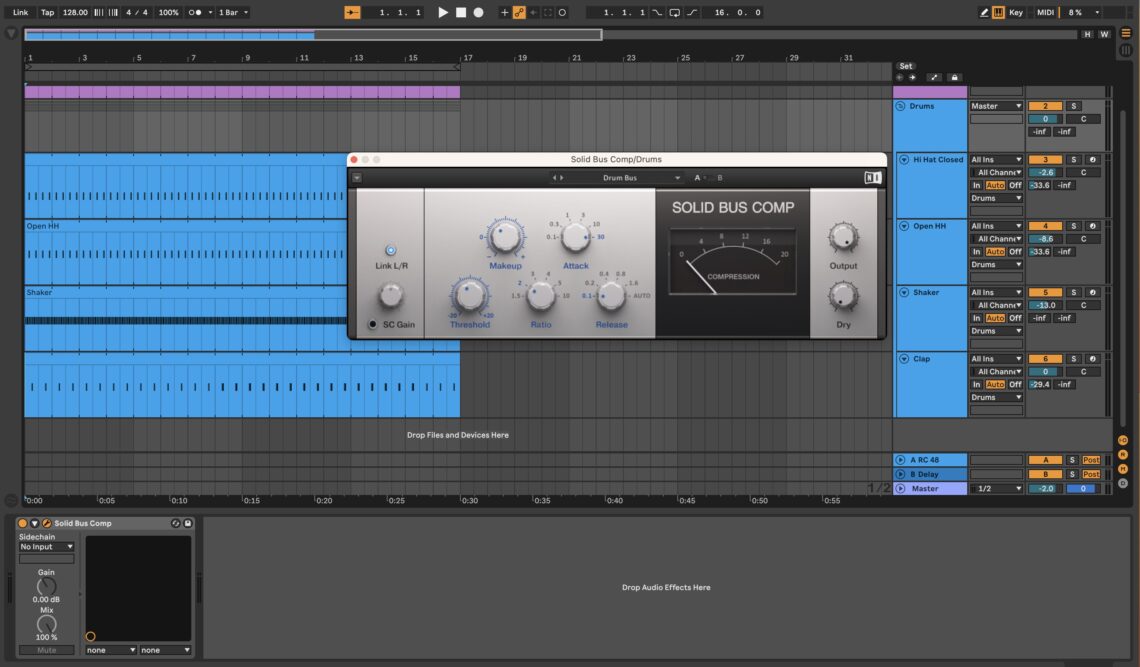Collapse the Drums group track

point(900,106)
